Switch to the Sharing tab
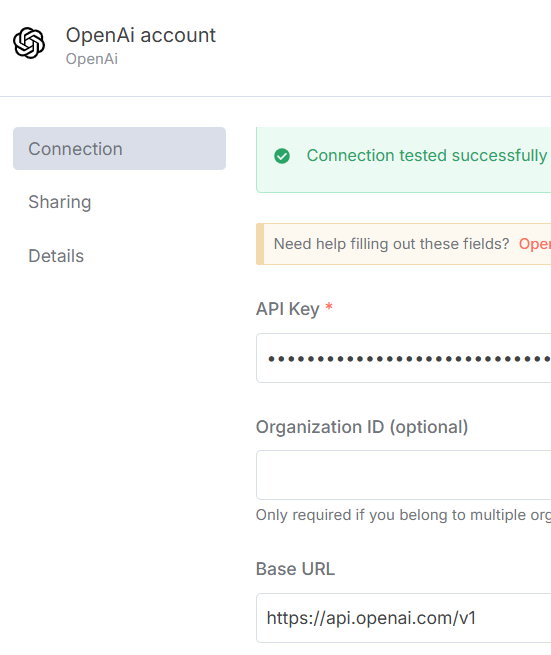Viewport: 551px width, 655px height. point(60,202)
